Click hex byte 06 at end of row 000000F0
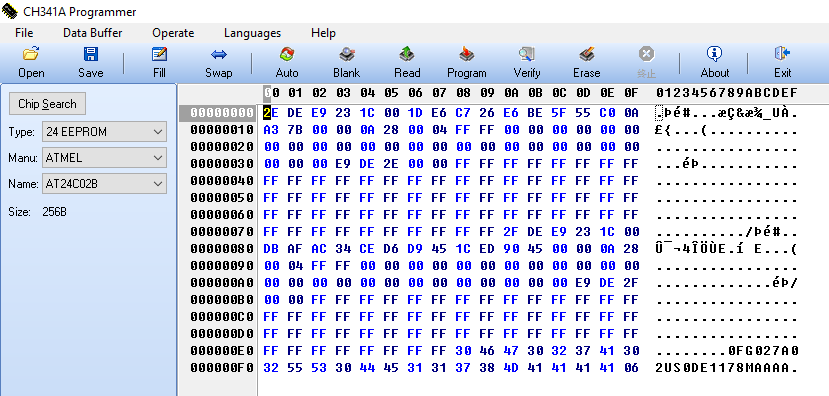Screen dimensions: 829x396 [631, 367]
